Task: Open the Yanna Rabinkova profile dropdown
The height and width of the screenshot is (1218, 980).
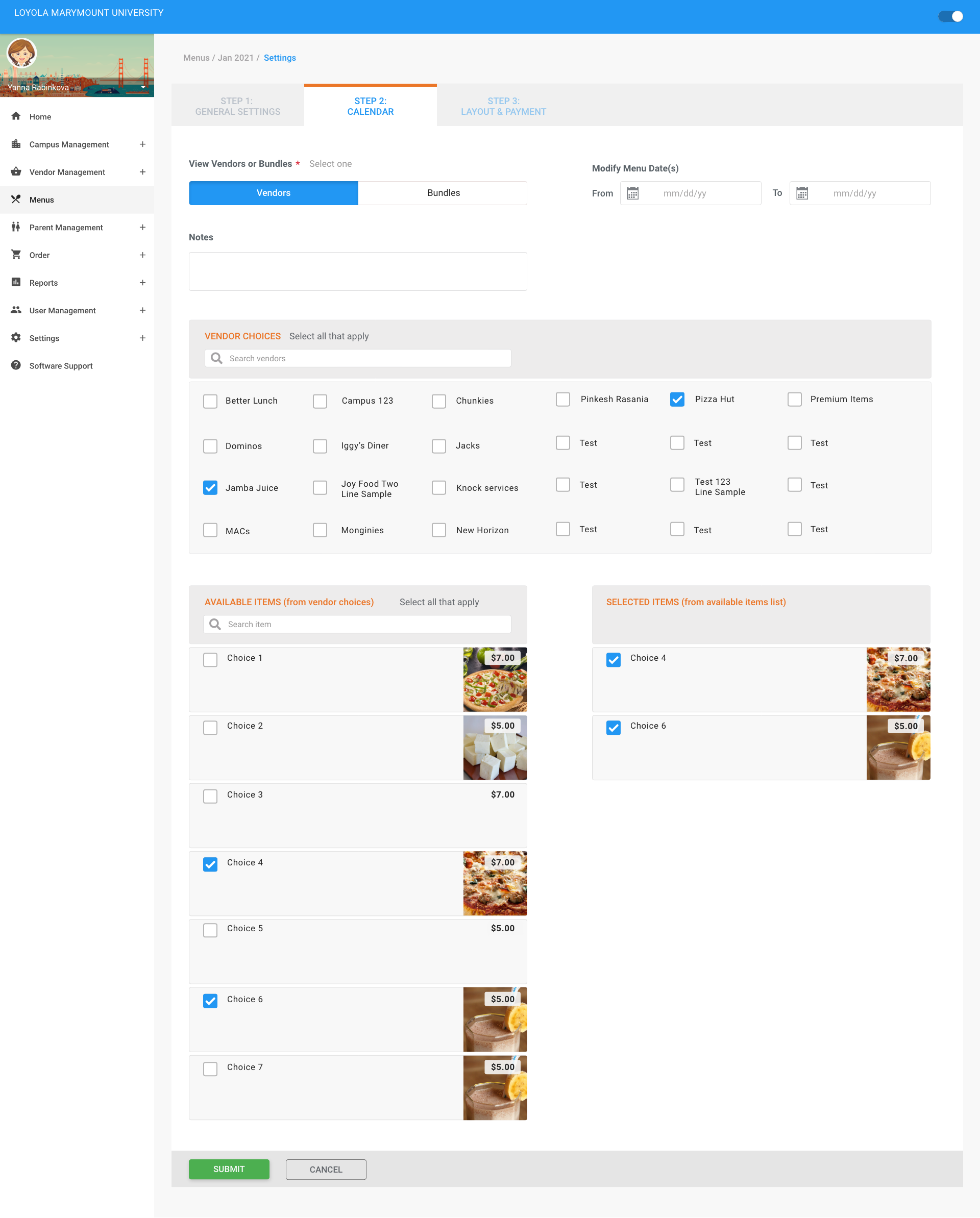Action: [143, 88]
